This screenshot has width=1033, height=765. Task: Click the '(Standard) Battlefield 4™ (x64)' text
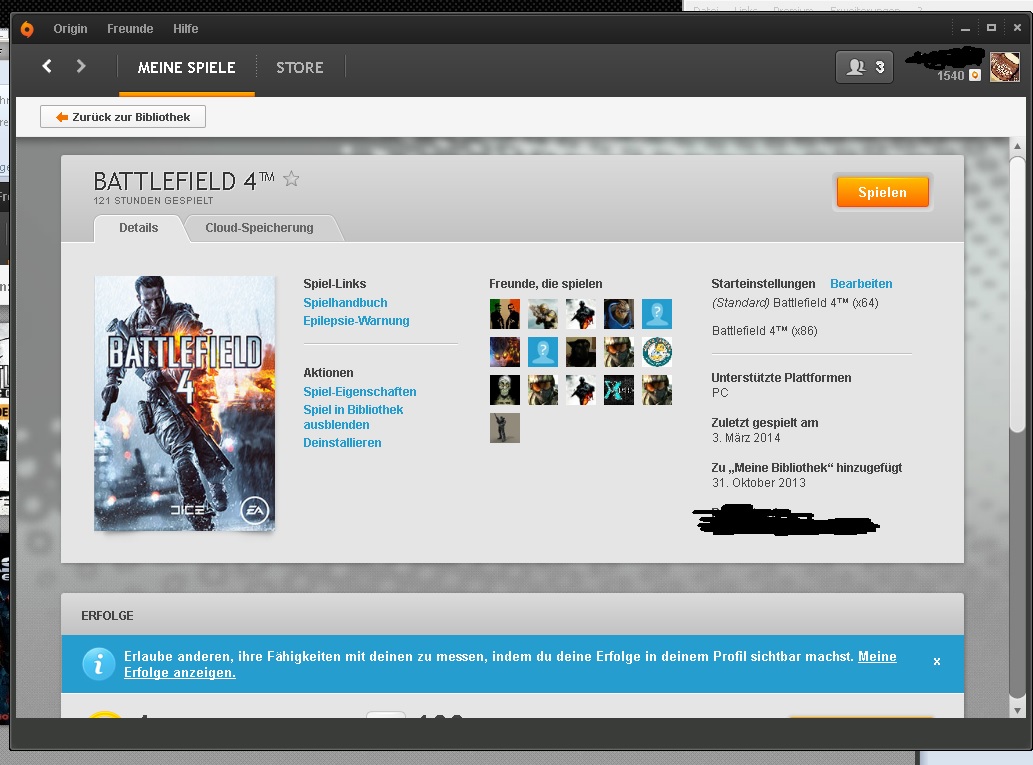coord(795,303)
